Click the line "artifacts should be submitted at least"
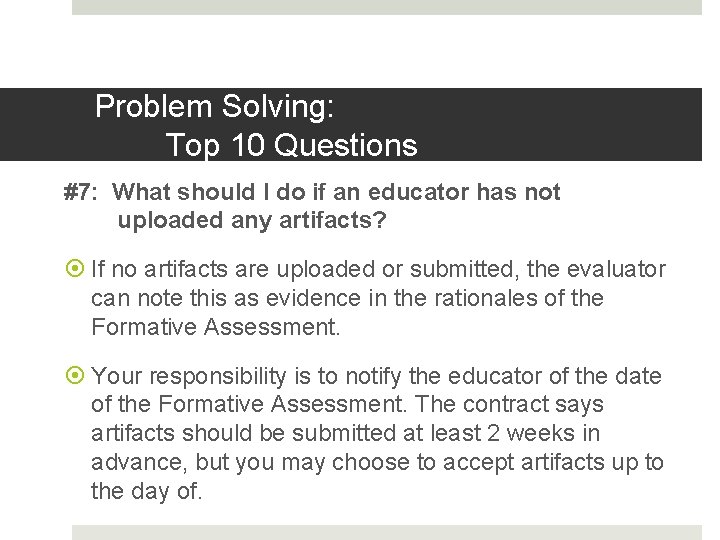 coord(345,434)
